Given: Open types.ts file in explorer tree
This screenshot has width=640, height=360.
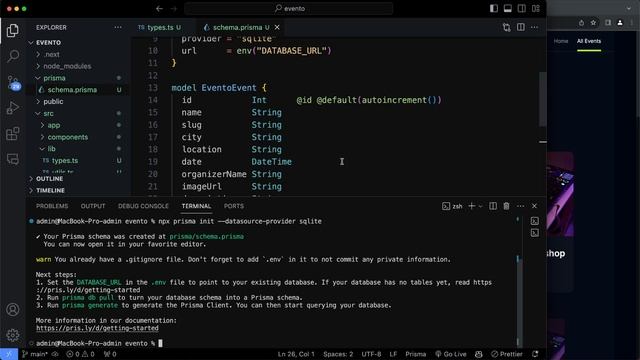Looking at the screenshot, I should [x=64, y=161].
